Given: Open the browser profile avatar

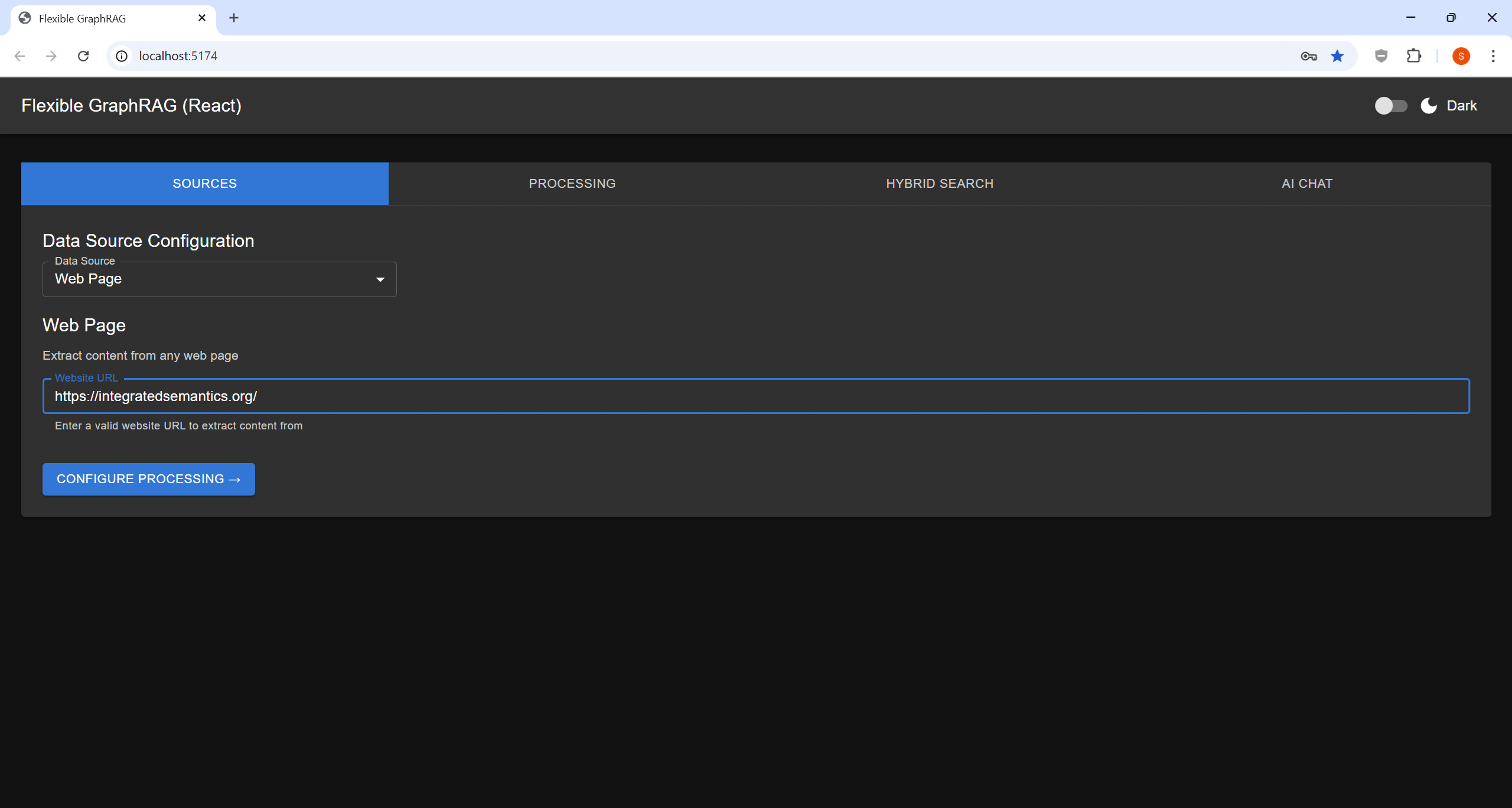Looking at the screenshot, I should click(1461, 56).
